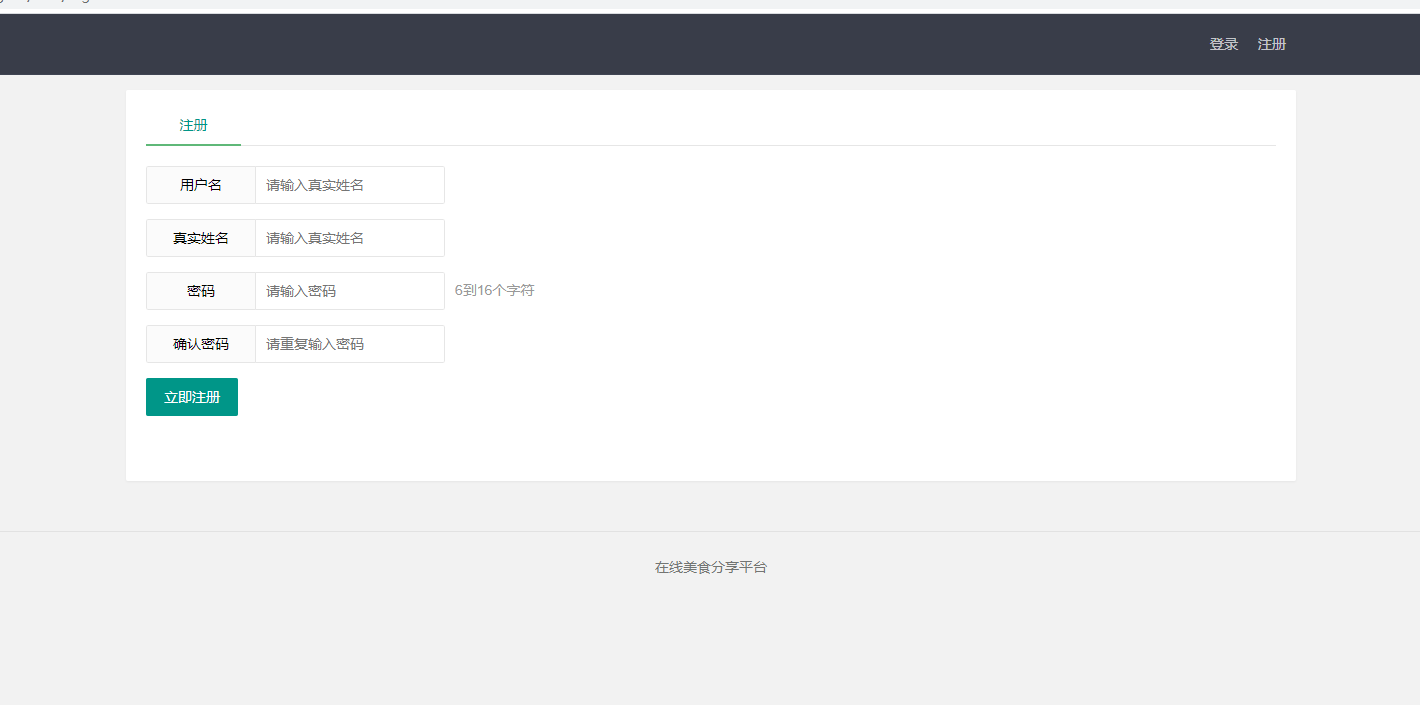Click the 真实姓名 field label
The image size is (1420, 705).
pyautogui.click(x=201, y=238)
